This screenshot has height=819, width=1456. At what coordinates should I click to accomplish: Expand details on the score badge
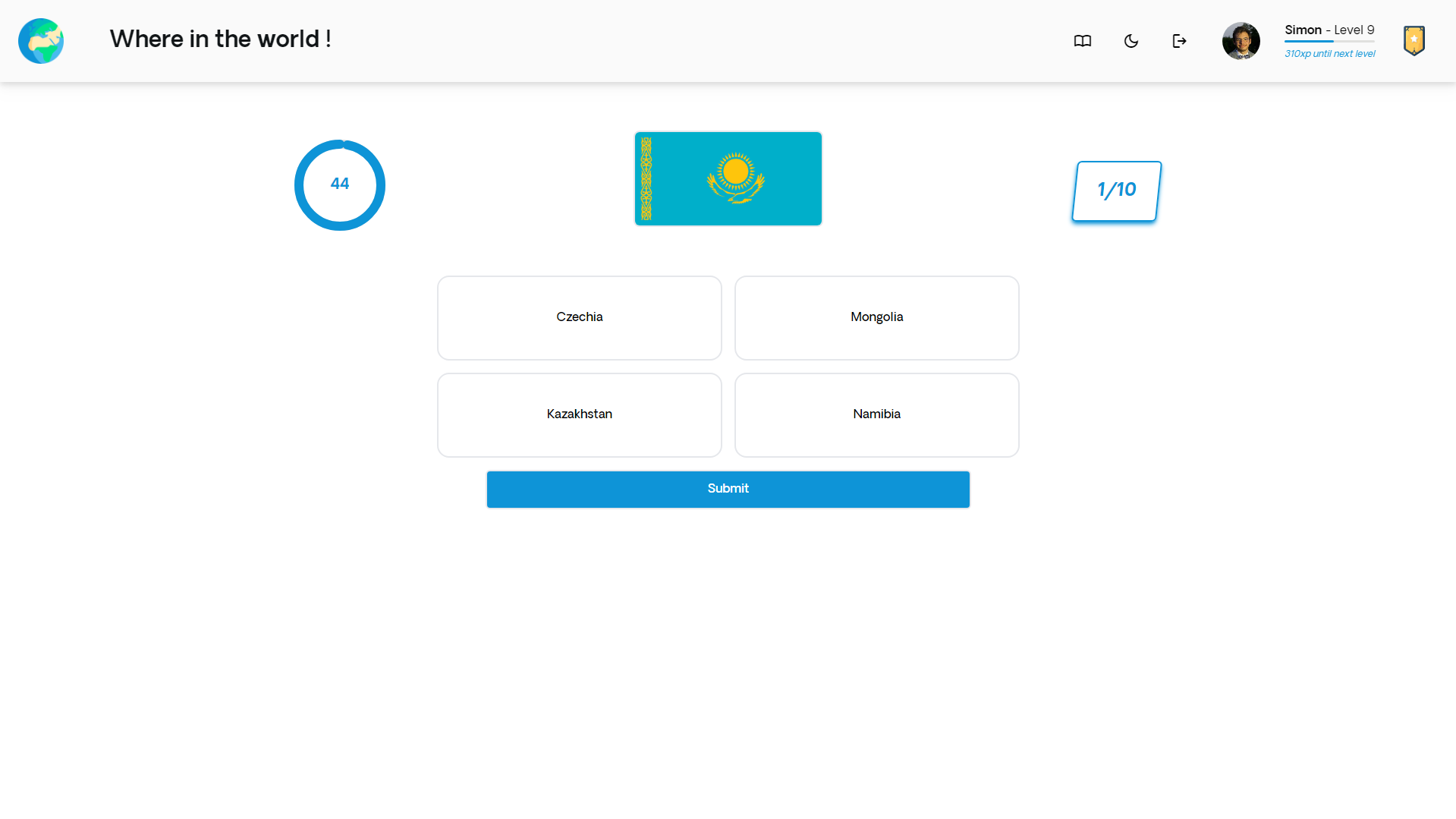tap(1414, 40)
